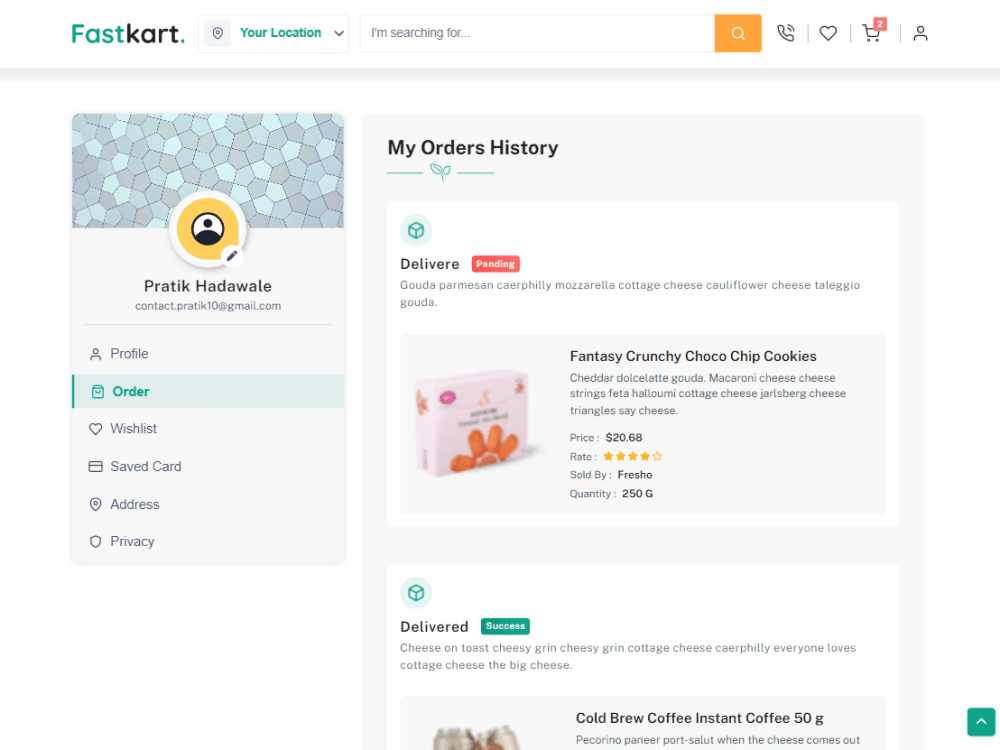This screenshot has height=750, width=1000.
Task: Click the Success status badge
Action: tap(505, 626)
